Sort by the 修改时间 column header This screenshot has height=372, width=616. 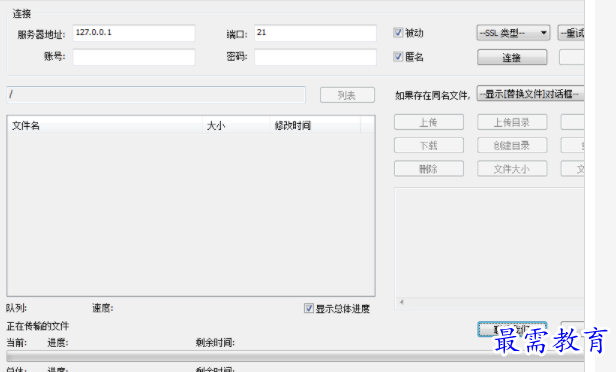(315, 126)
